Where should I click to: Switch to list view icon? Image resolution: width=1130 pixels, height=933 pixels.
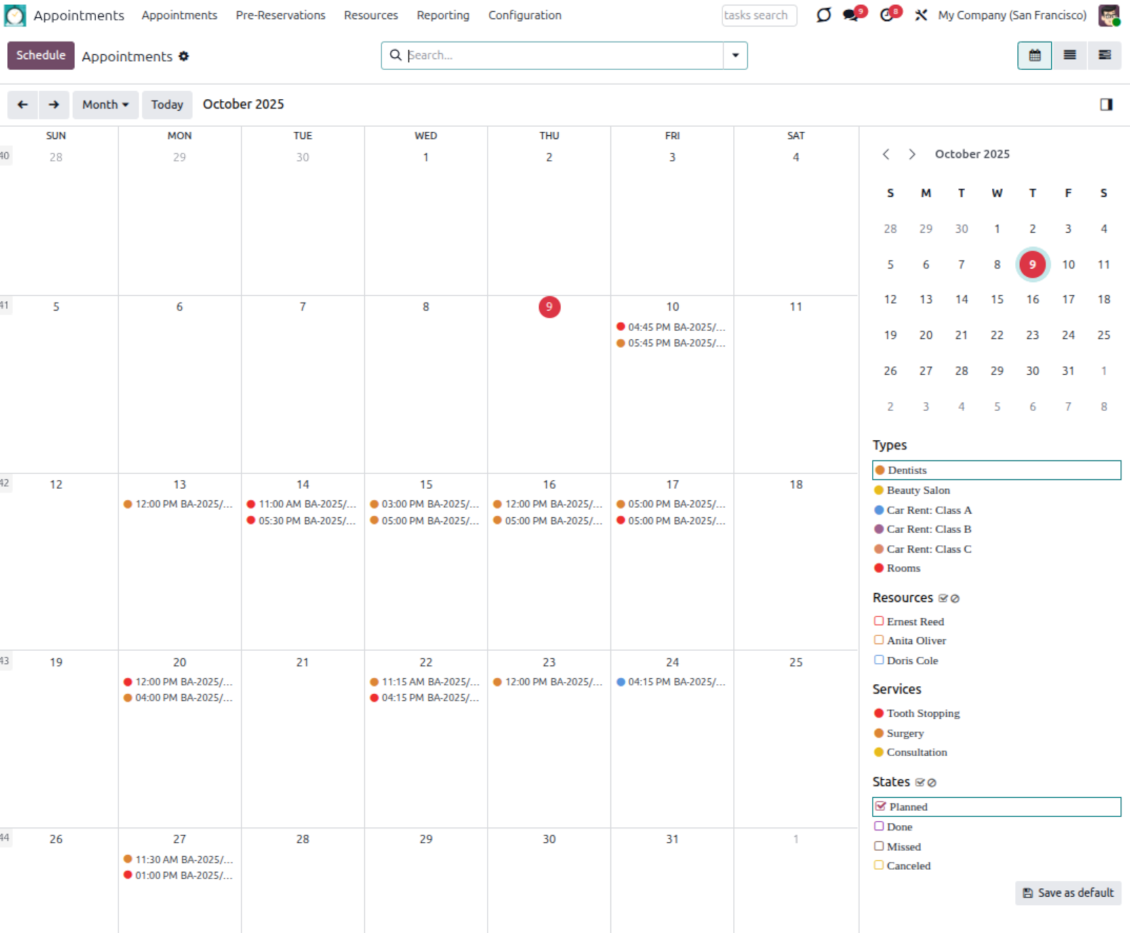pyautogui.click(x=1069, y=56)
